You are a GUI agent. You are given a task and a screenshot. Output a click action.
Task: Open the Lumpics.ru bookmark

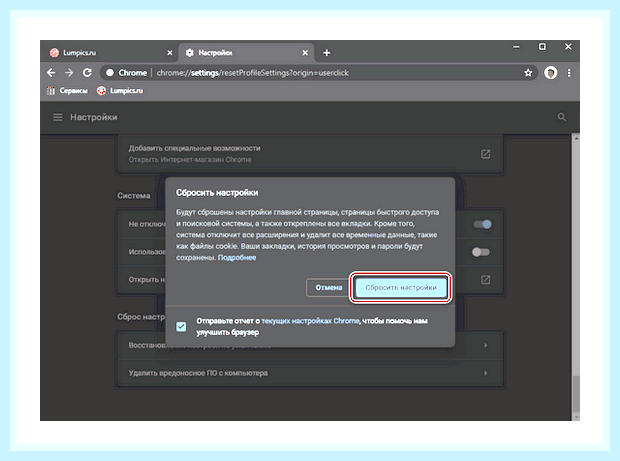coord(120,91)
